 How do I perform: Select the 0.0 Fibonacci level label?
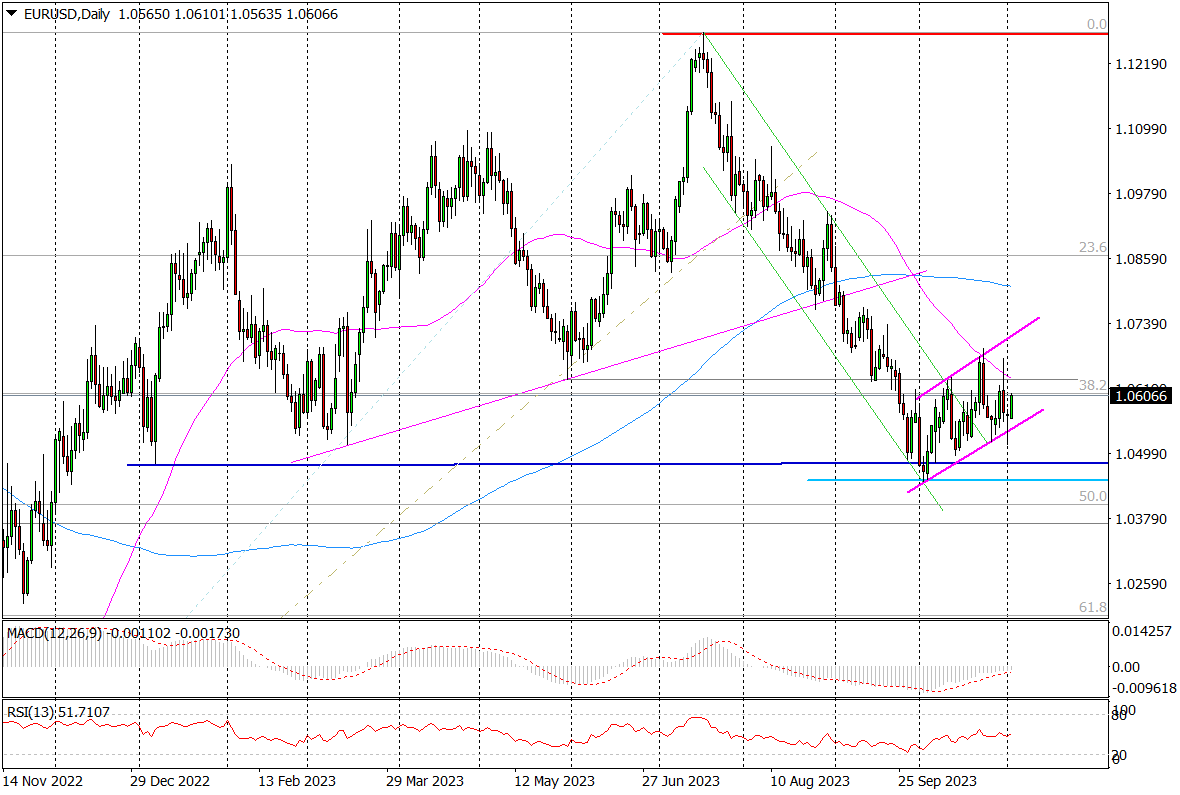coord(1096,24)
